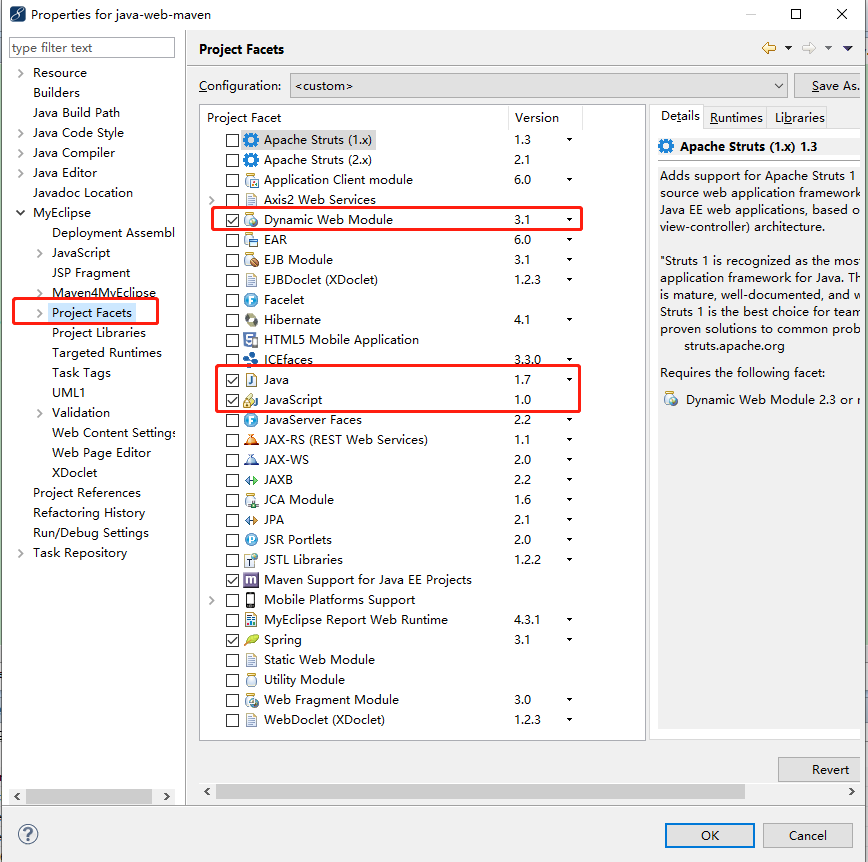The height and width of the screenshot is (862, 868).
Task: Expand the Resource tree node
Action: pos(20,73)
